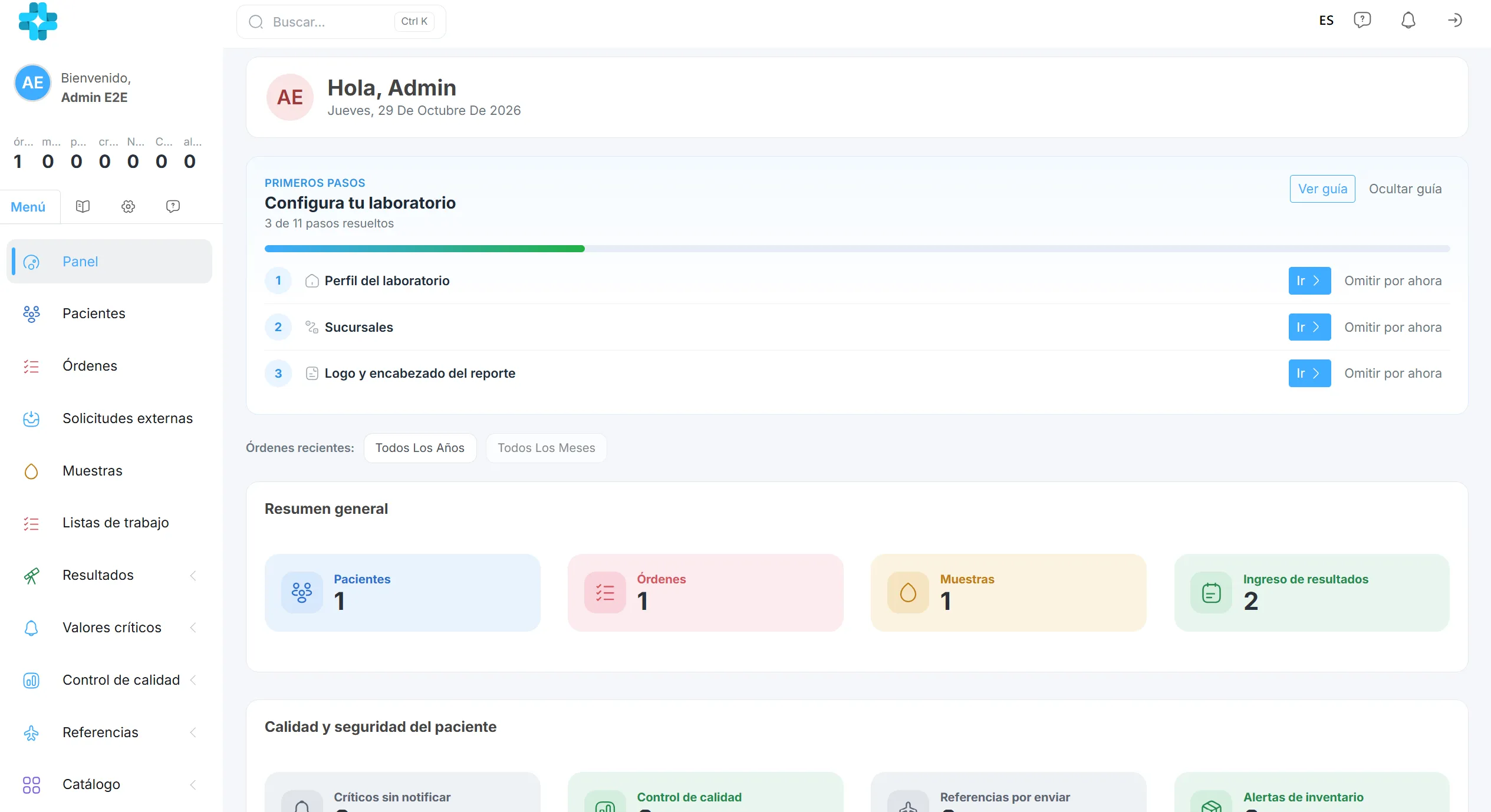Click Omitir por ahora for Sucursales
The image size is (1491, 812).
pos(1393,327)
